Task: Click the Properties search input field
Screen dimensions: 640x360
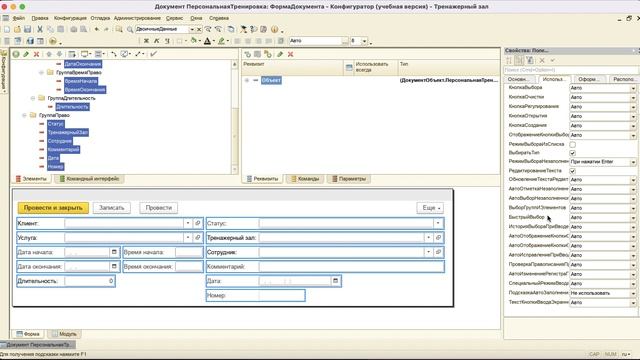Action: 571,70
